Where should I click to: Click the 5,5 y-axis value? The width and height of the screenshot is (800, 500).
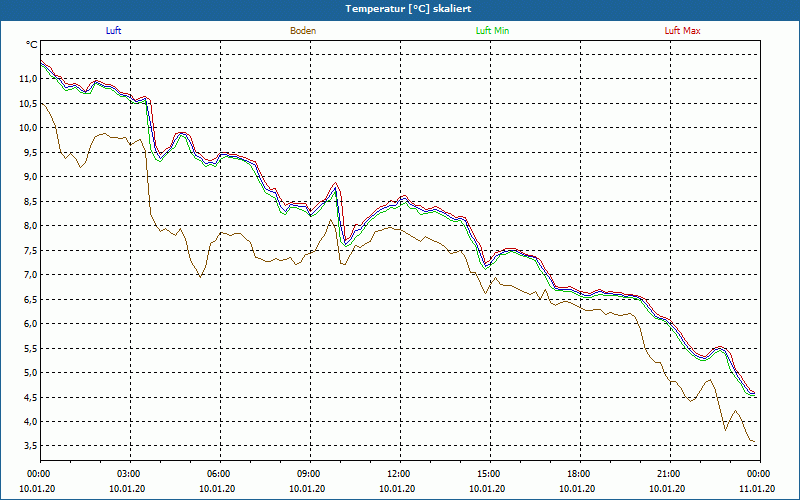coord(30,348)
